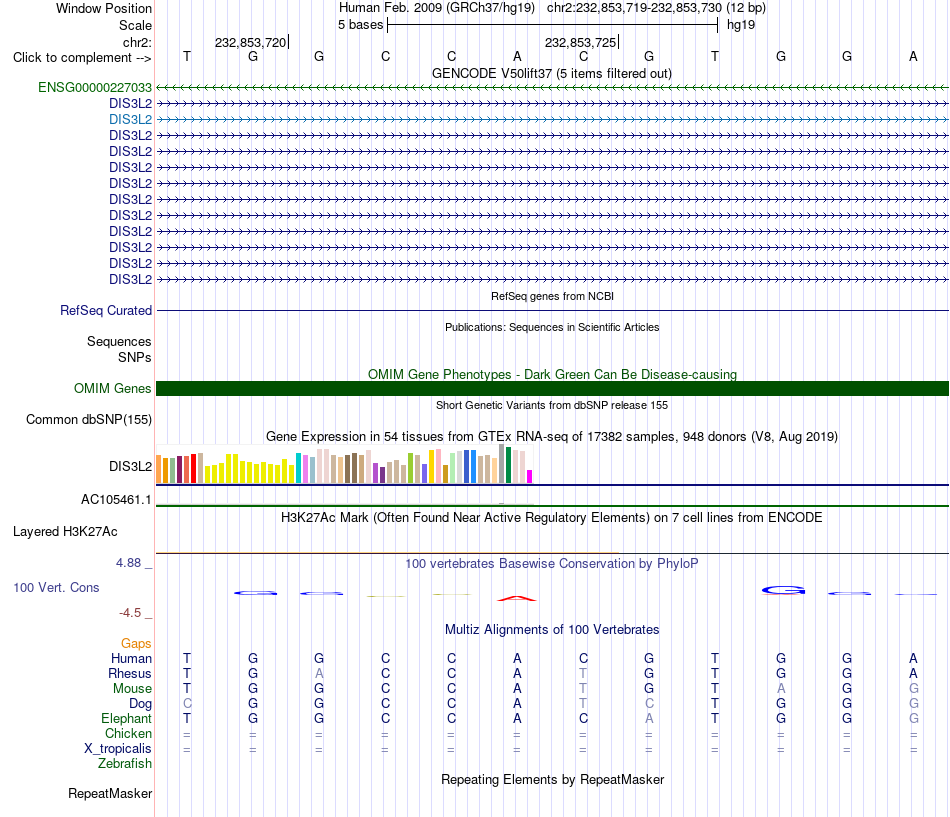This screenshot has height=817, width=950.
Task: Click the H3K27Ac Mark track title
Action: (552, 518)
